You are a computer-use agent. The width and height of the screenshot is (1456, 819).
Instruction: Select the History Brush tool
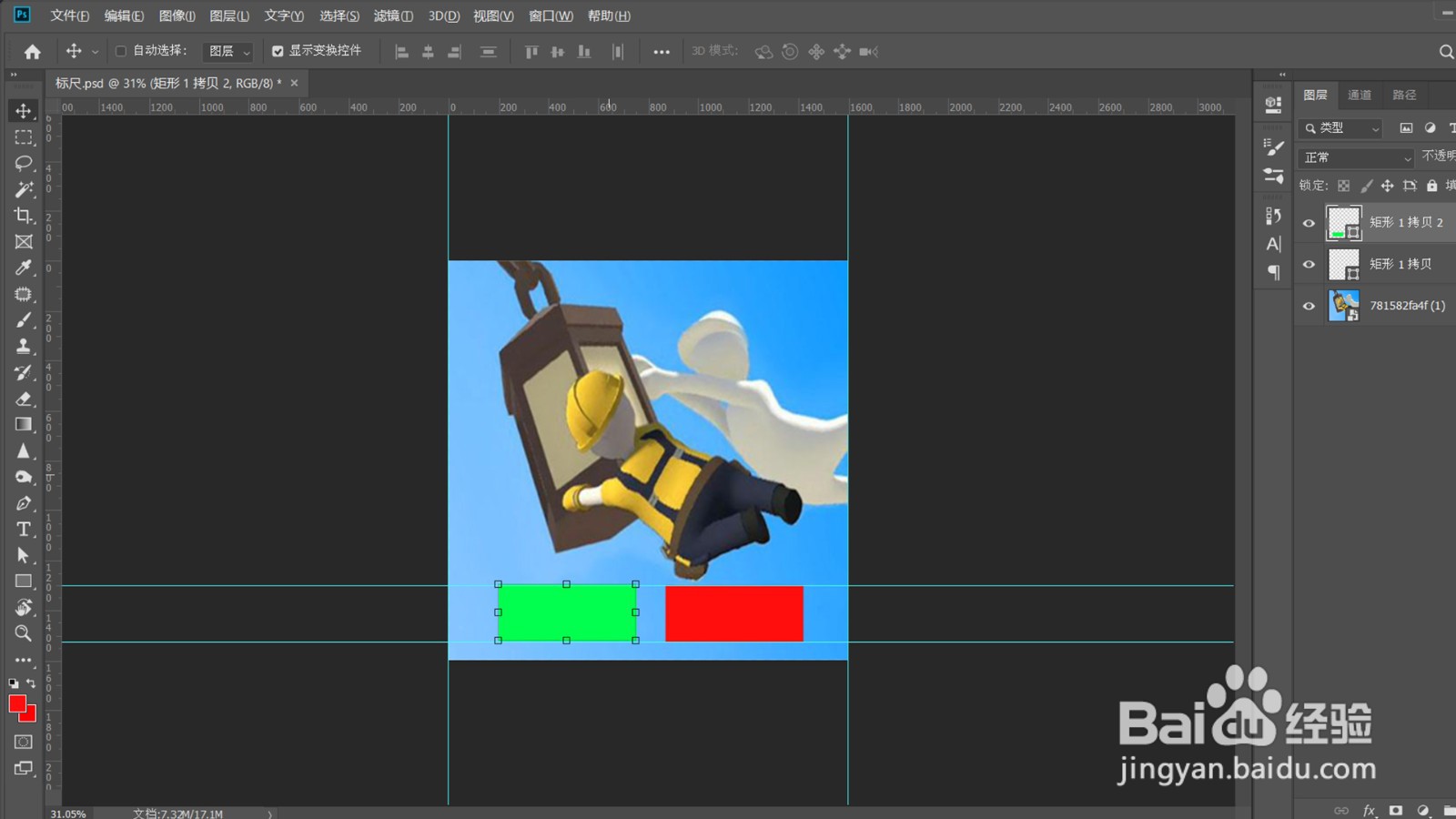[24, 372]
